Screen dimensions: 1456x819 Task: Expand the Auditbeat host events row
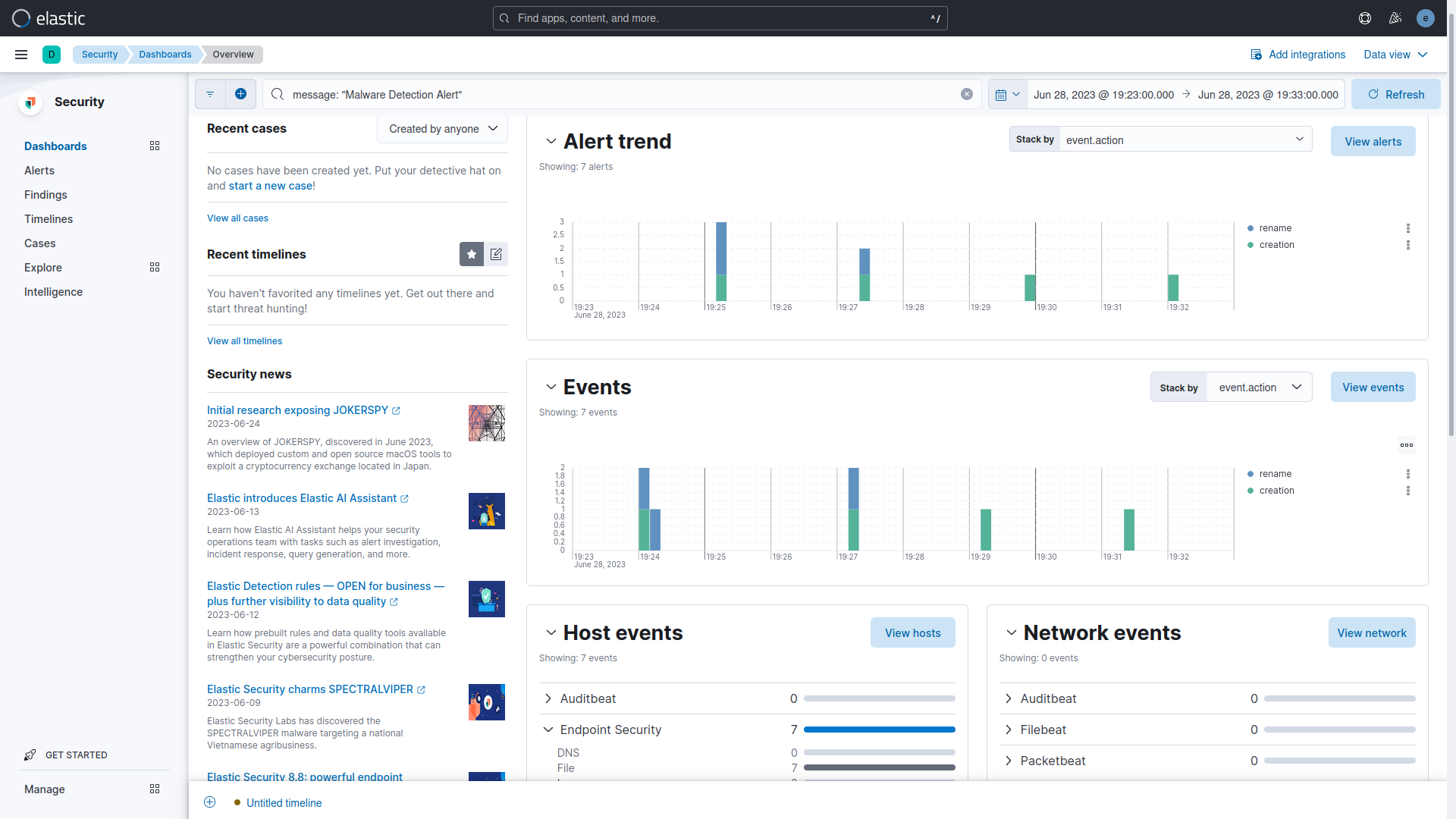coord(548,698)
